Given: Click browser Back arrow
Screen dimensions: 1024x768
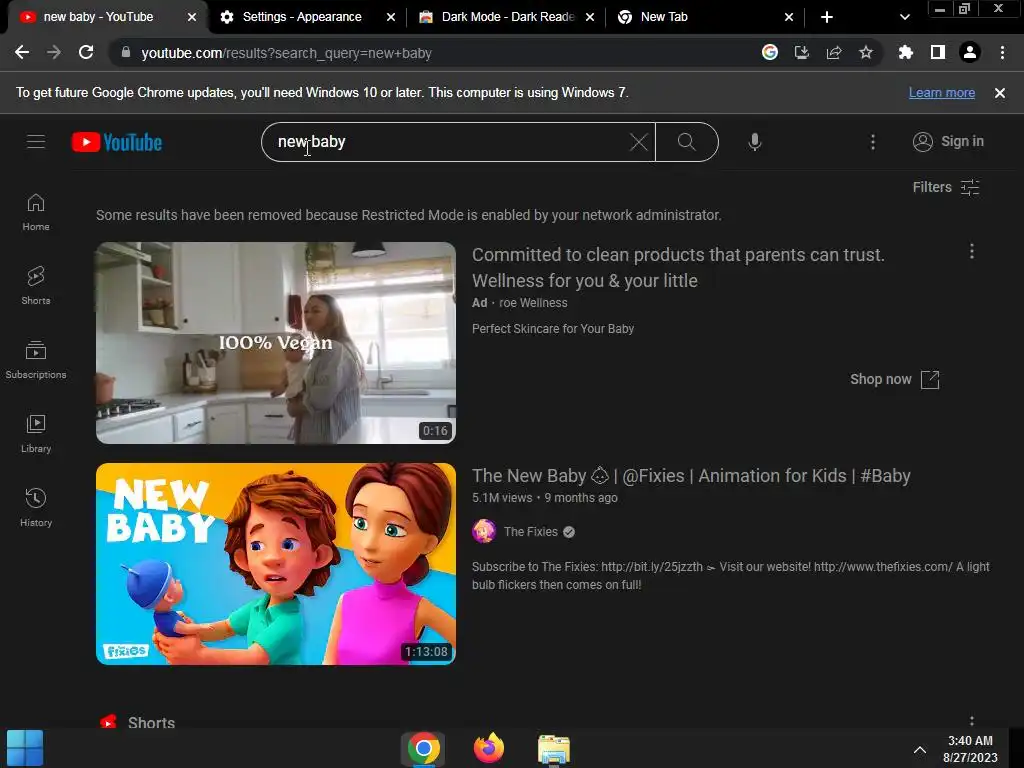Looking at the screenshot, I should click(x=22, y=53).
